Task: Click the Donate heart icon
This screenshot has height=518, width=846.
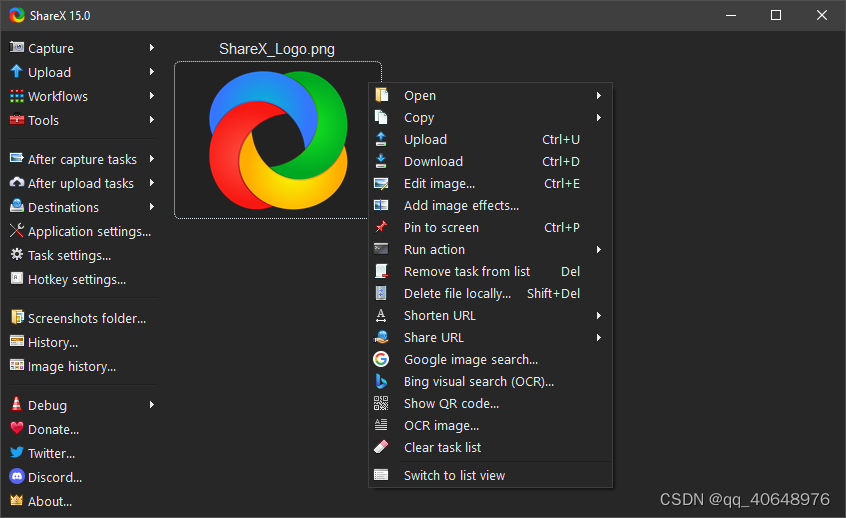Action: point(17,428)
